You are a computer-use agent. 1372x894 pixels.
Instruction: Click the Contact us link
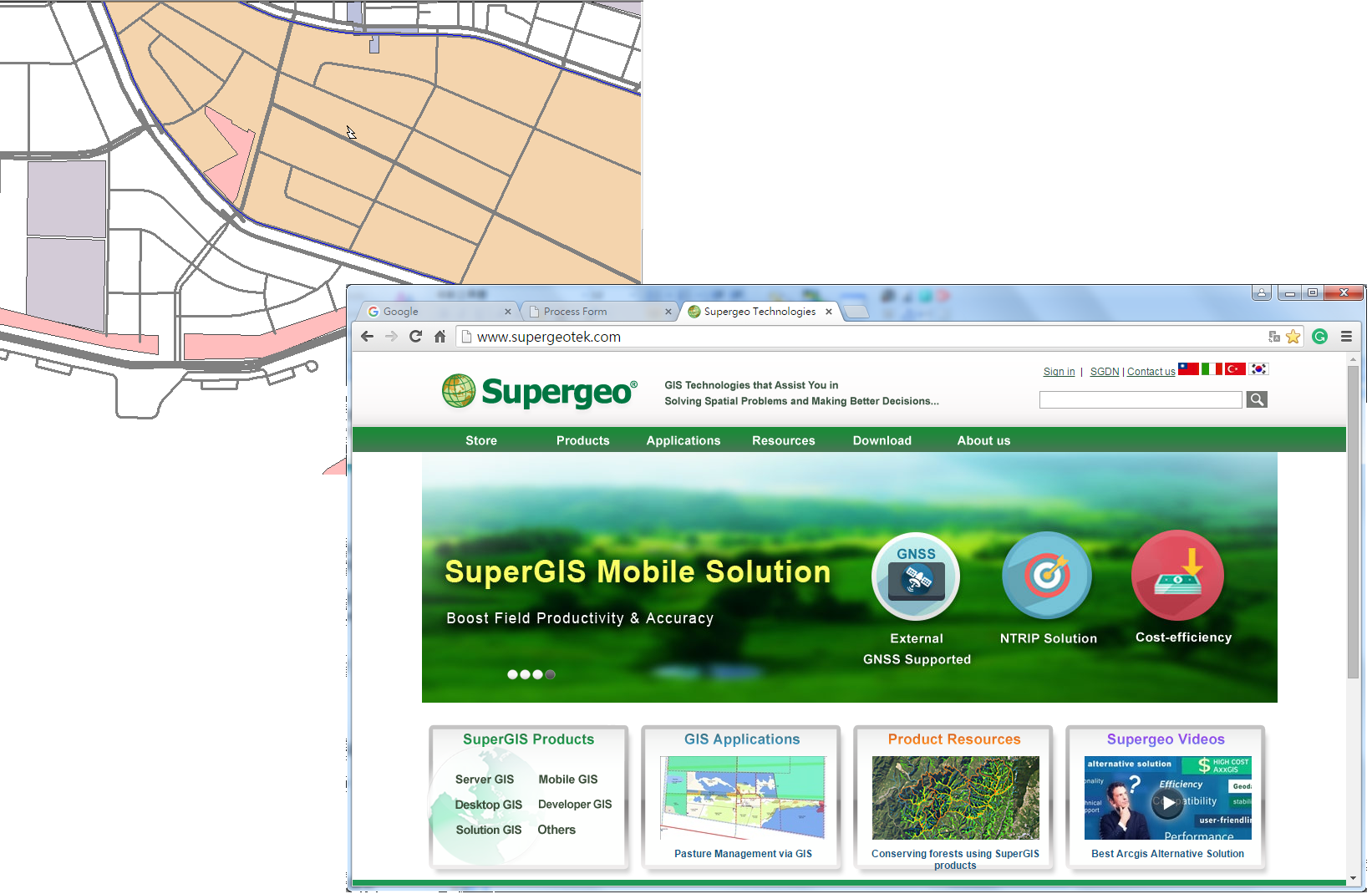[x=1151, y=372]
